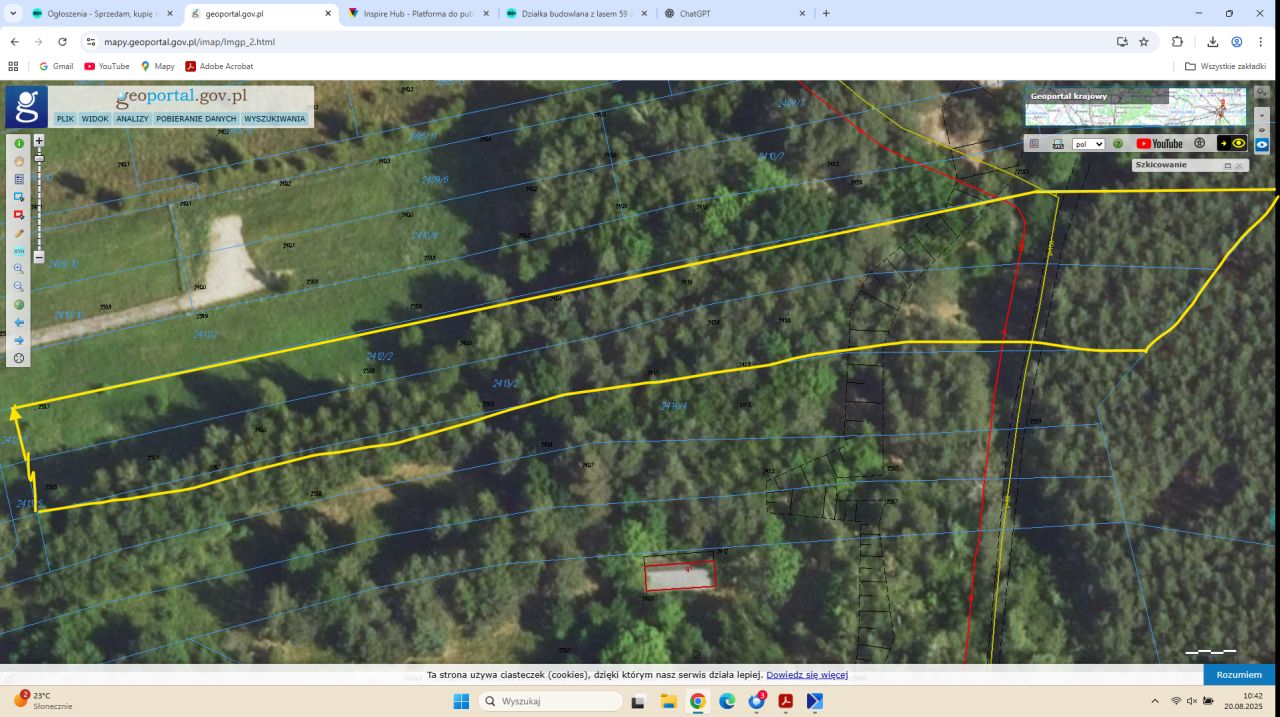Click the green info identify tool
This screenshot has height=717, width=1280.
[19, 144]
